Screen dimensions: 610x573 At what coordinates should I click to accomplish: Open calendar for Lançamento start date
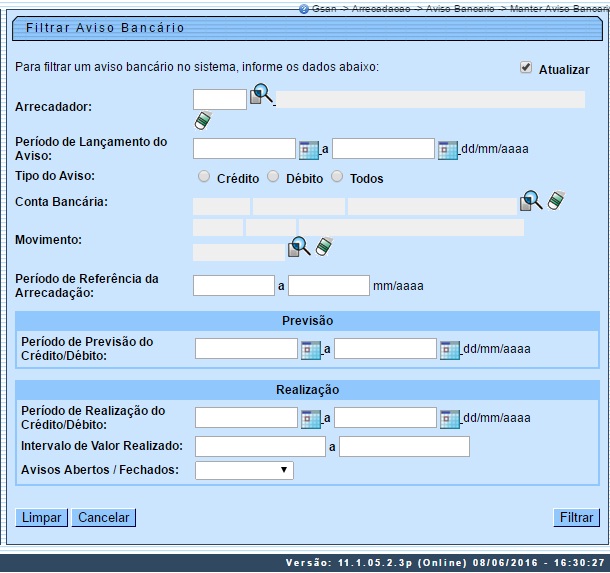pos(309,150)
